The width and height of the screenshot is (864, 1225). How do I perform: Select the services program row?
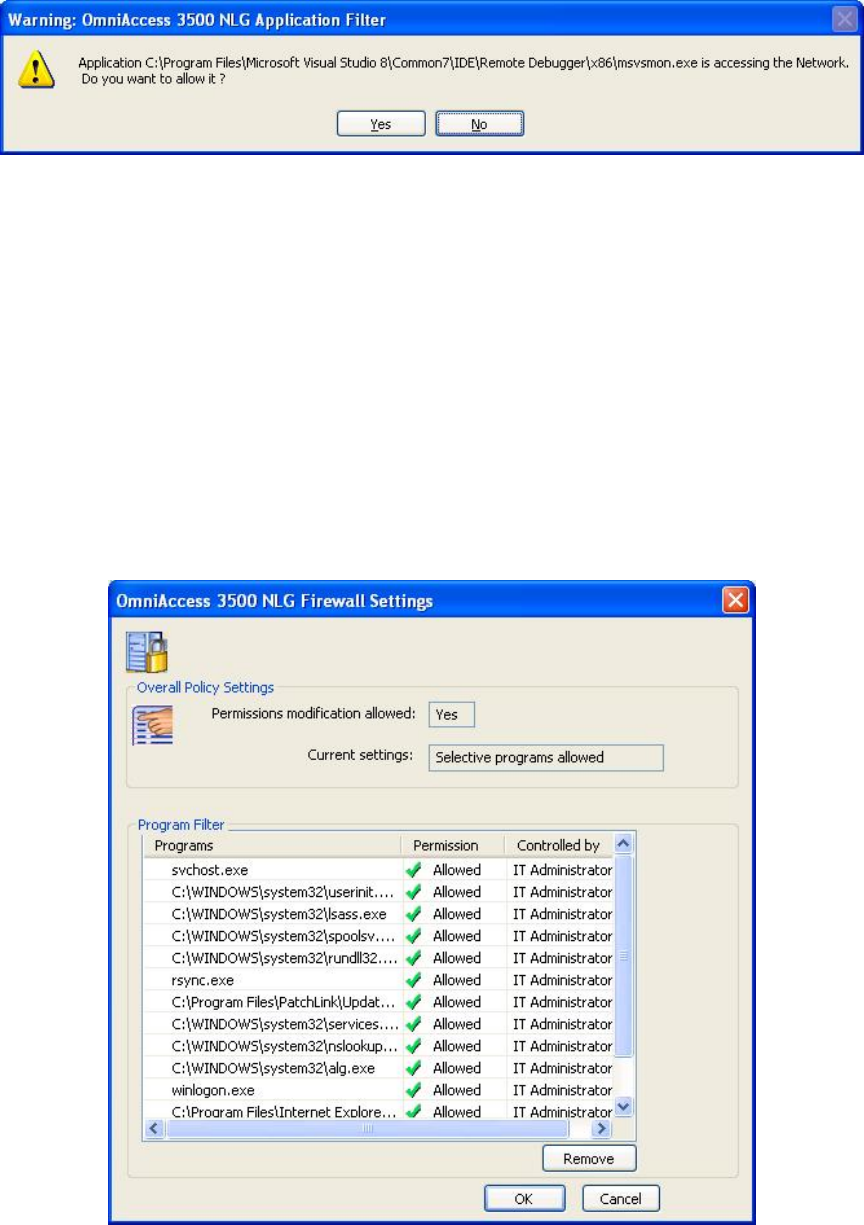pos(378,1024)
